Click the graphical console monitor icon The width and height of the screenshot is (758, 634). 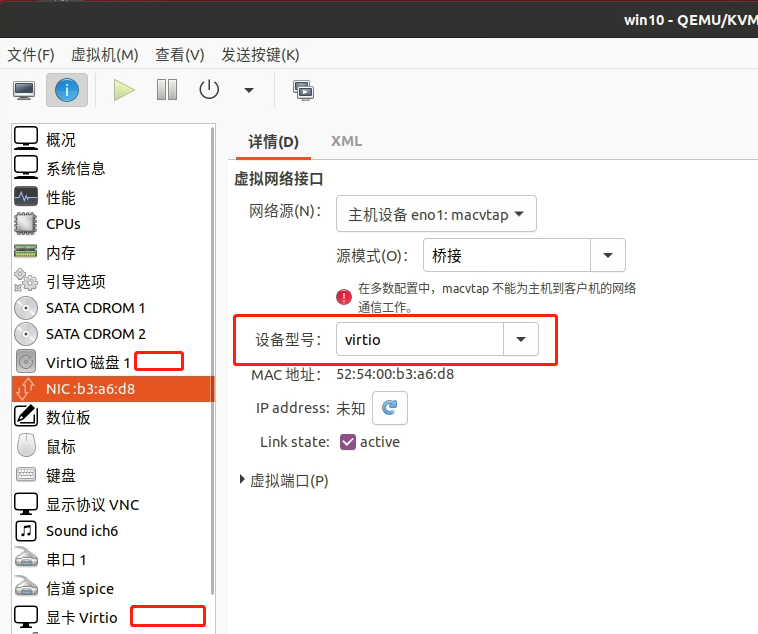(x=25, y=90)
